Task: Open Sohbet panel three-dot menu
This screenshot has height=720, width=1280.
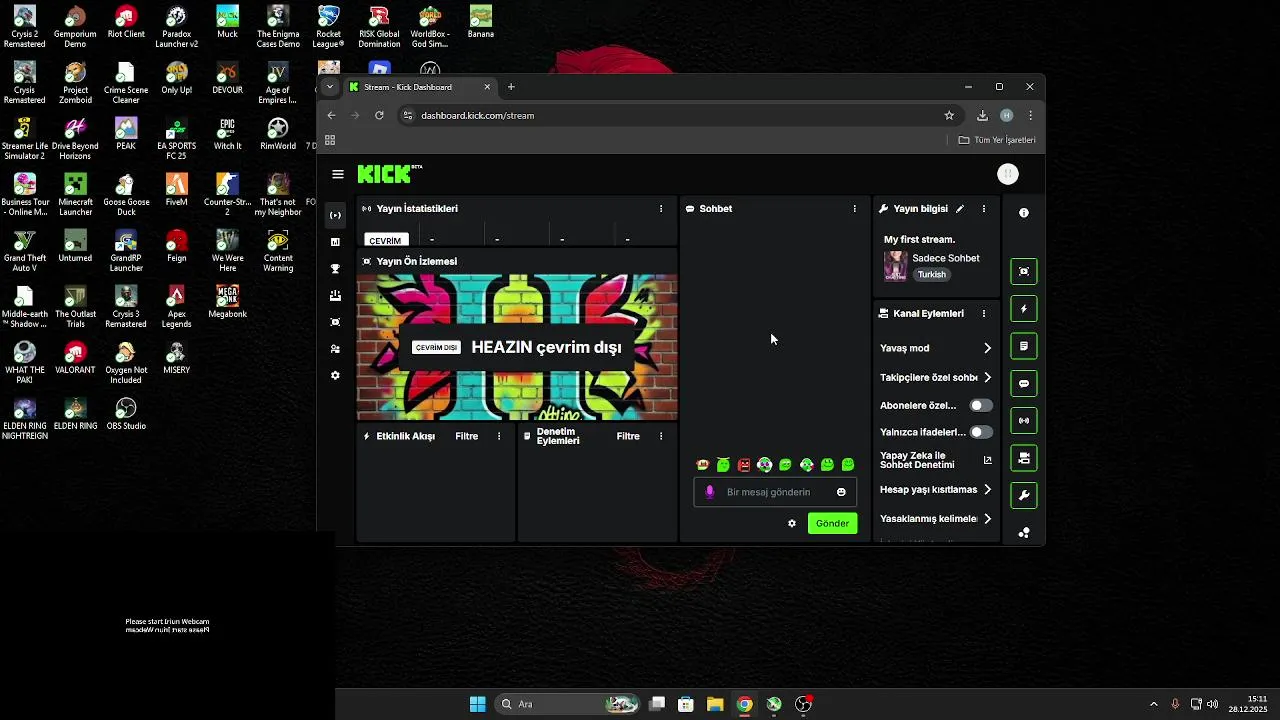Action: click(x=854, y=209)
